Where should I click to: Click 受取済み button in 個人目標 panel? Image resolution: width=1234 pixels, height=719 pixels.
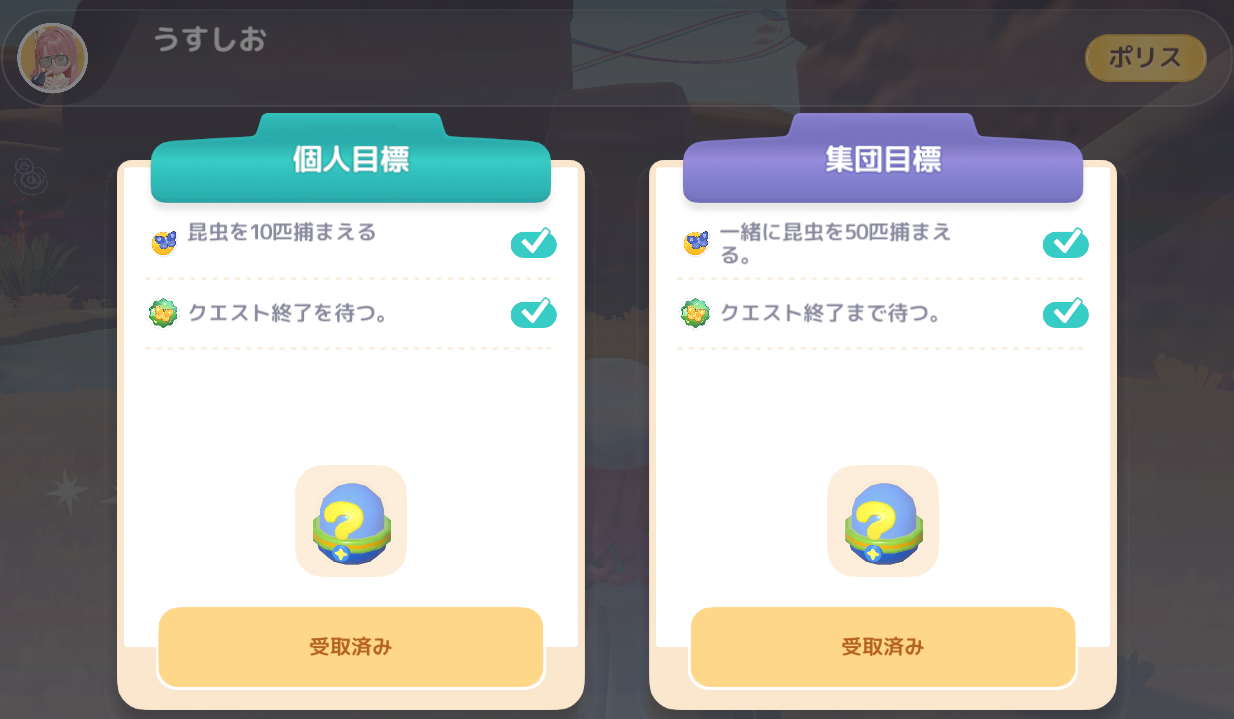pyautogui.click(x=351, y=647)
